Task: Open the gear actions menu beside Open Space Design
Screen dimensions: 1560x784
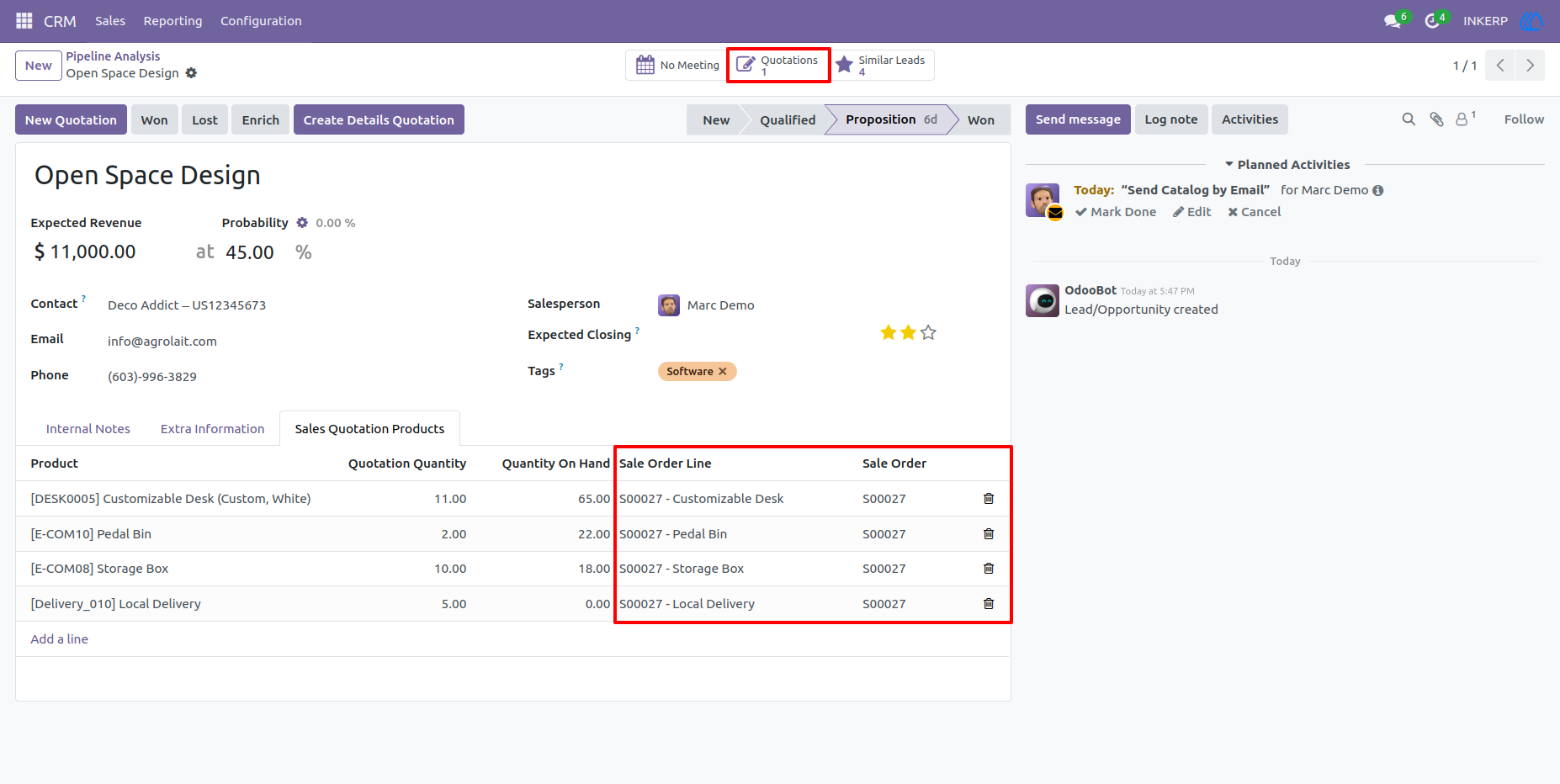Action: pyautogui.click(x=191, y=73)
